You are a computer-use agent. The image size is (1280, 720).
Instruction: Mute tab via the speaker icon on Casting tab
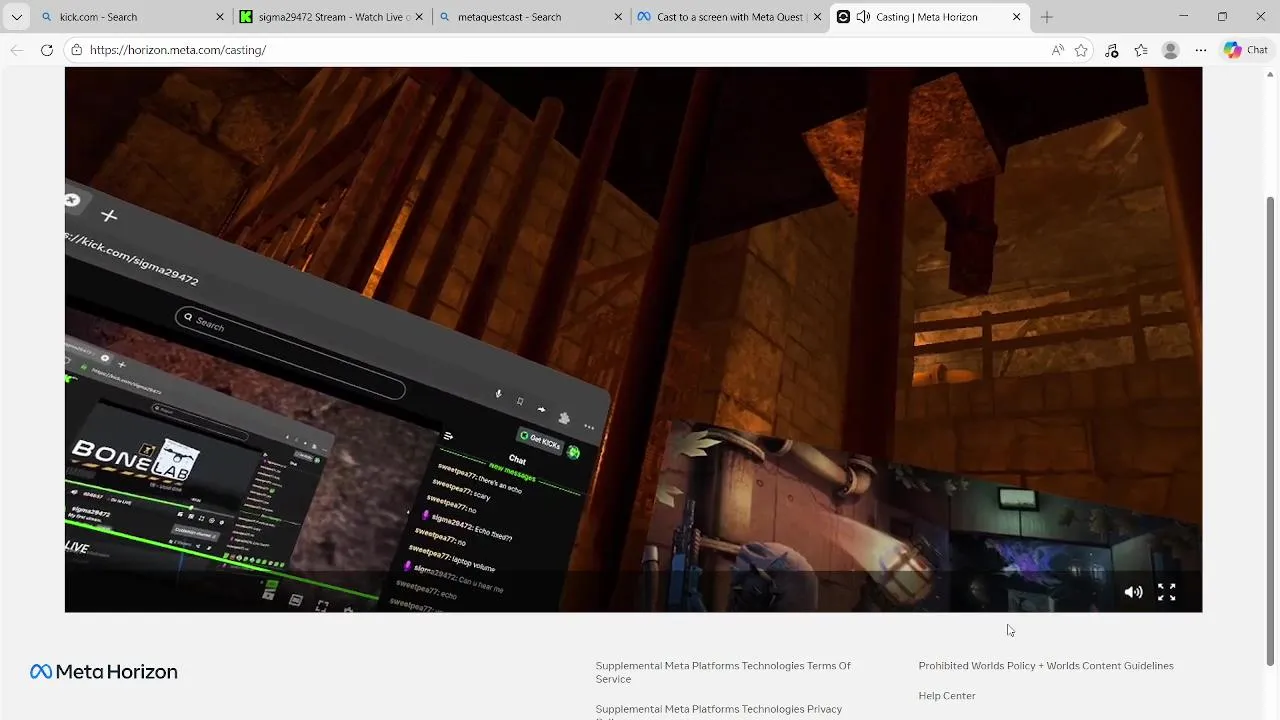[x=862, y=17]
